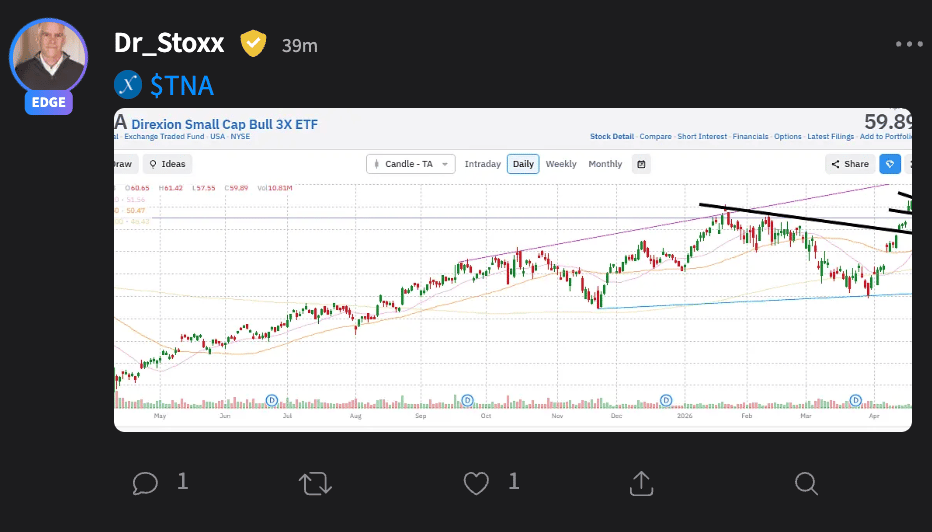Click the EDGE badge under avatar

pos(49,102)
